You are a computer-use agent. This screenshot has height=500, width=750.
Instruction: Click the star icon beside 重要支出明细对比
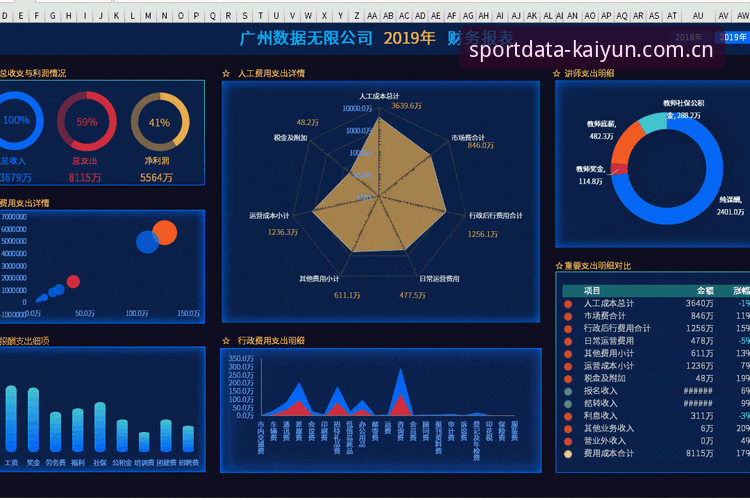pyautogui.click(x=559, y=266)
